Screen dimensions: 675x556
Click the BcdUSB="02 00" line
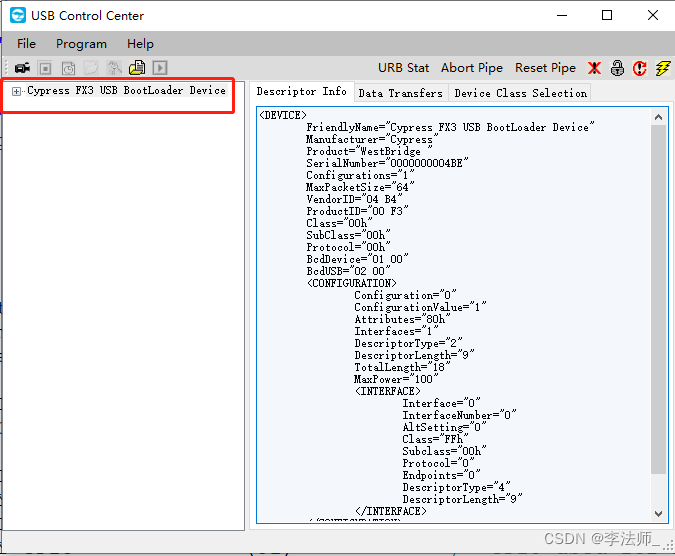point(348,271)
